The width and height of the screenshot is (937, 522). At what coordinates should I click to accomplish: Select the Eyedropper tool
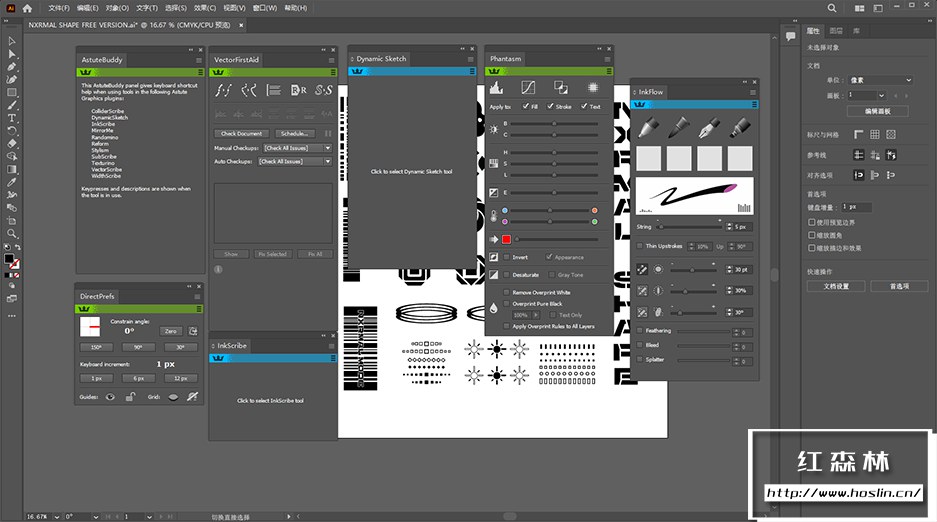[x=11, y=182]
